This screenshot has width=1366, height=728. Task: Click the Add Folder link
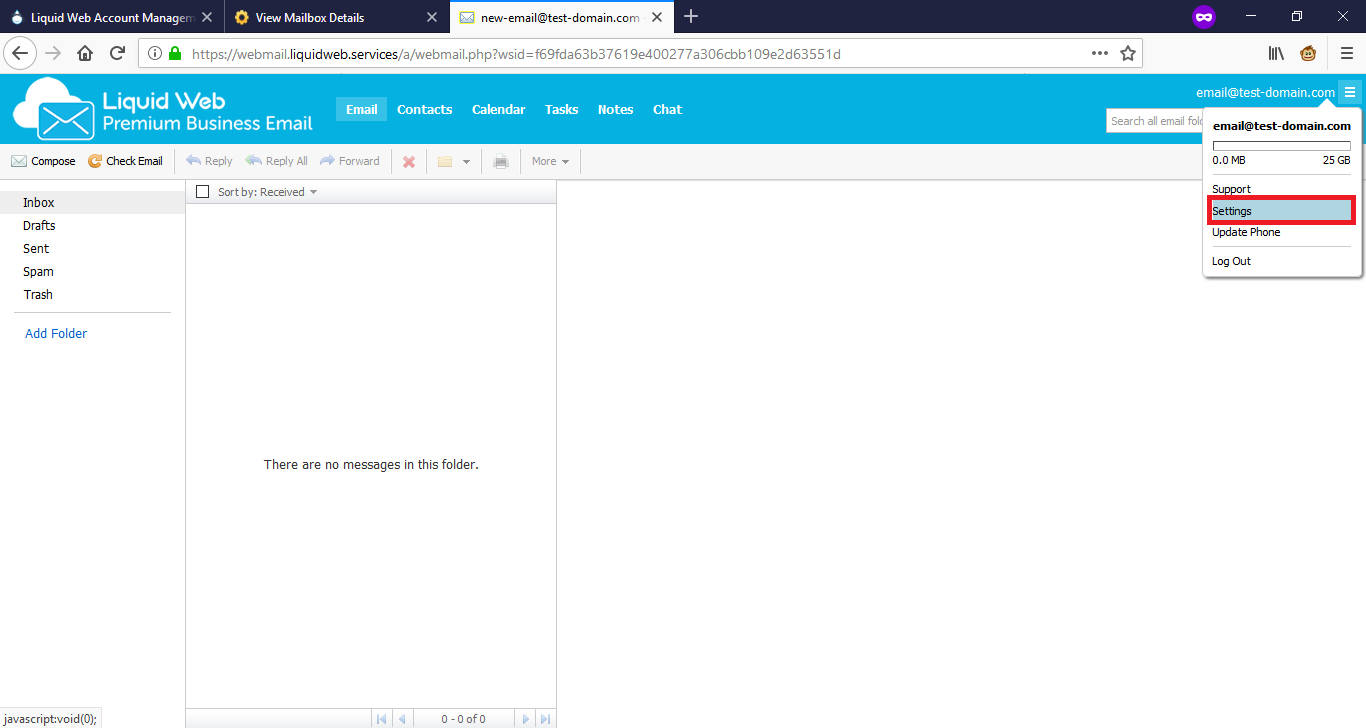[x=55, y=333]
